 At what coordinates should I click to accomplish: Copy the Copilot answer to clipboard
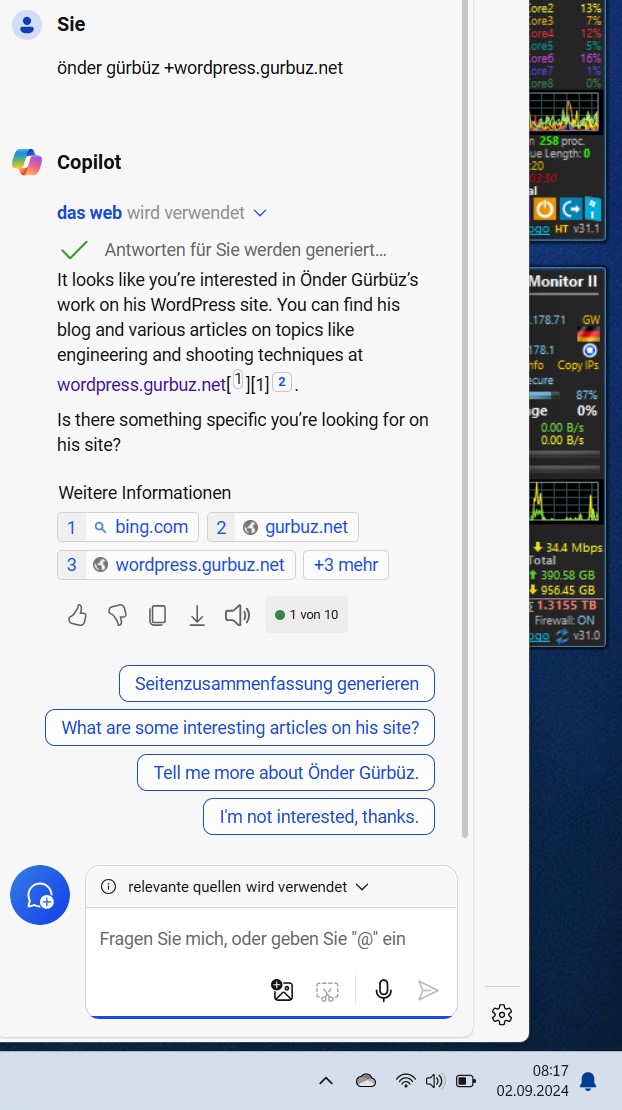tap(157, 615)
